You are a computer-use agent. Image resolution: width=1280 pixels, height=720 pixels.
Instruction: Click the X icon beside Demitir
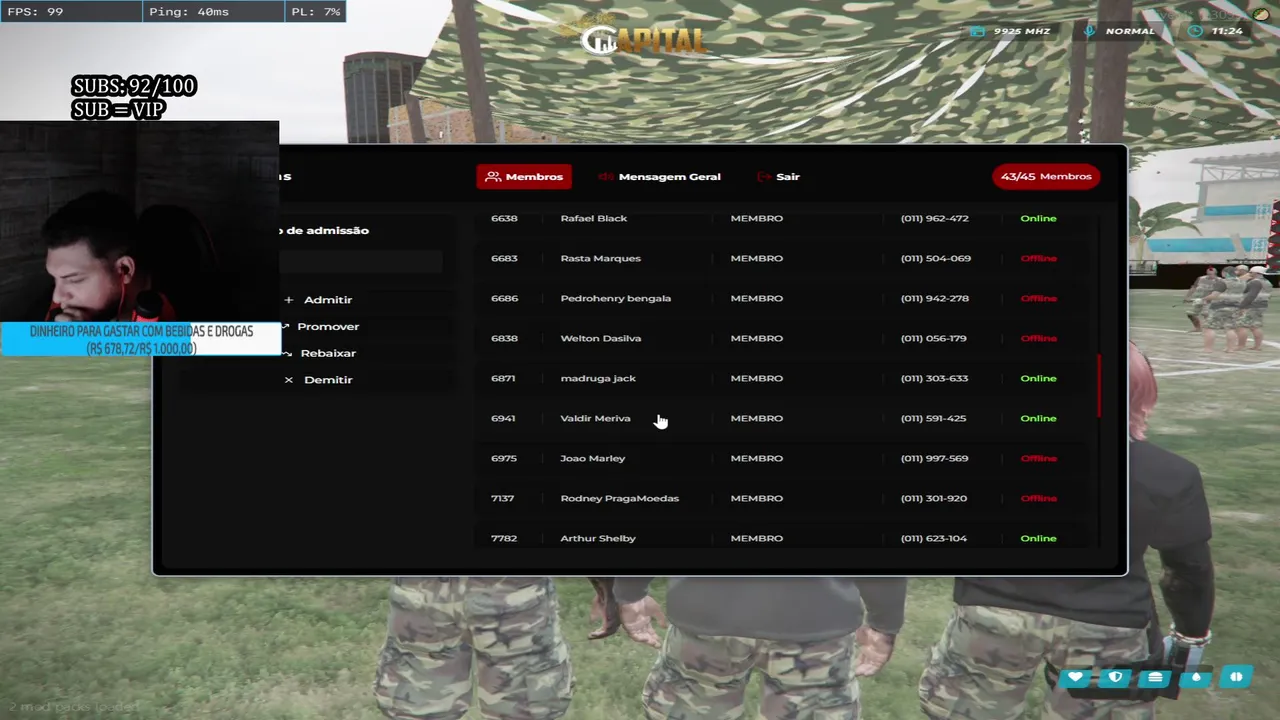[288, 380]
